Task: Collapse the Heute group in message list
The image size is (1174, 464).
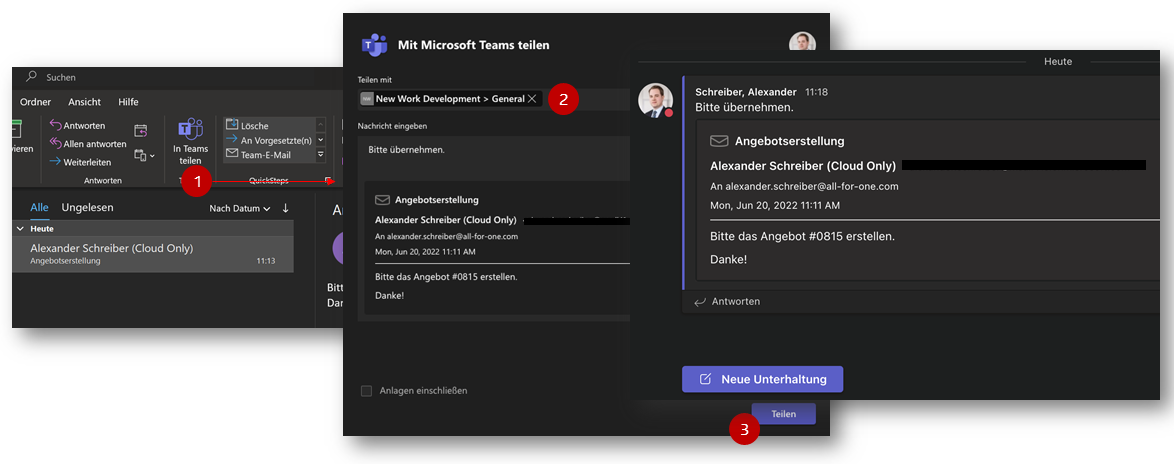Action: pyautogui.click(x=20, y=228)
